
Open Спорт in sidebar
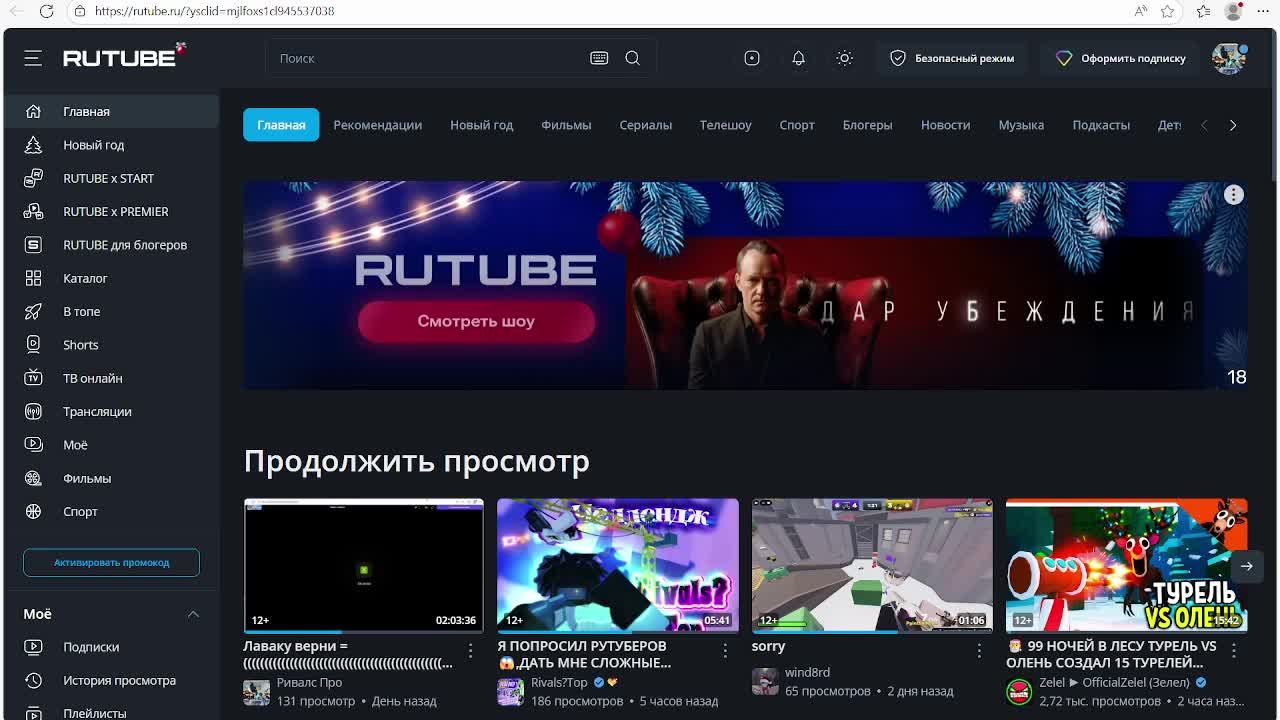(111, 511)
